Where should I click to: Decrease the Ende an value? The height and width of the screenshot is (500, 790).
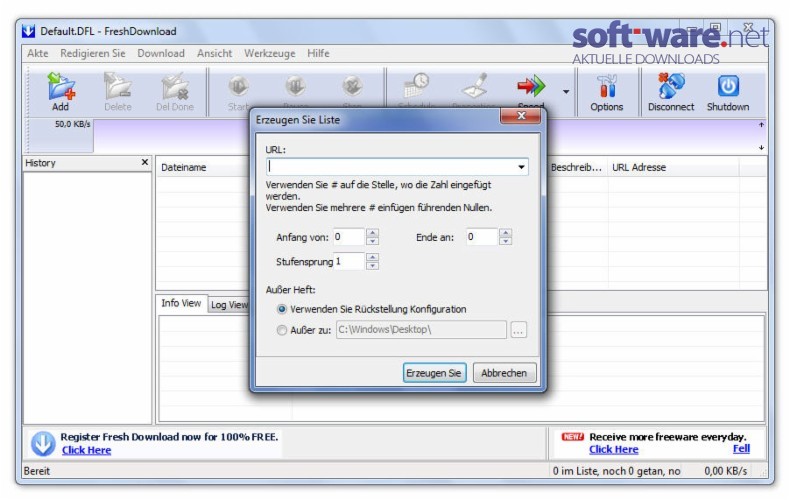pos(505,241)
